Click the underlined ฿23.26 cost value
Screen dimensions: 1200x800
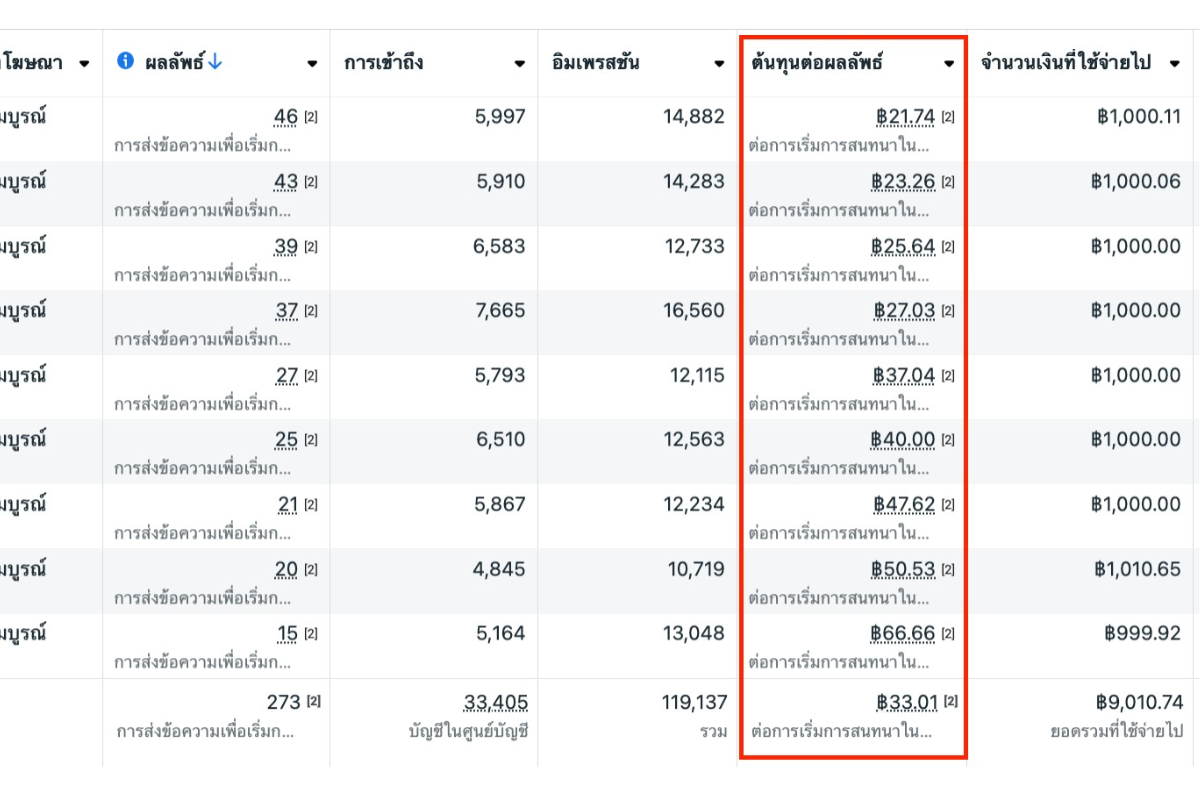903,182
